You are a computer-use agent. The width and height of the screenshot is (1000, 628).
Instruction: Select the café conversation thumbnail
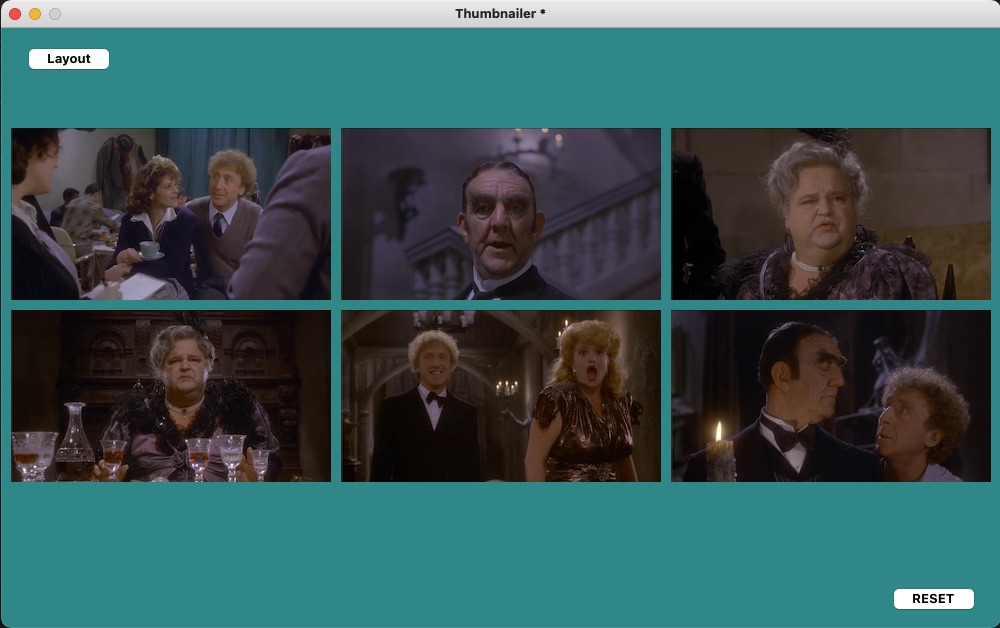coord(171,214)
